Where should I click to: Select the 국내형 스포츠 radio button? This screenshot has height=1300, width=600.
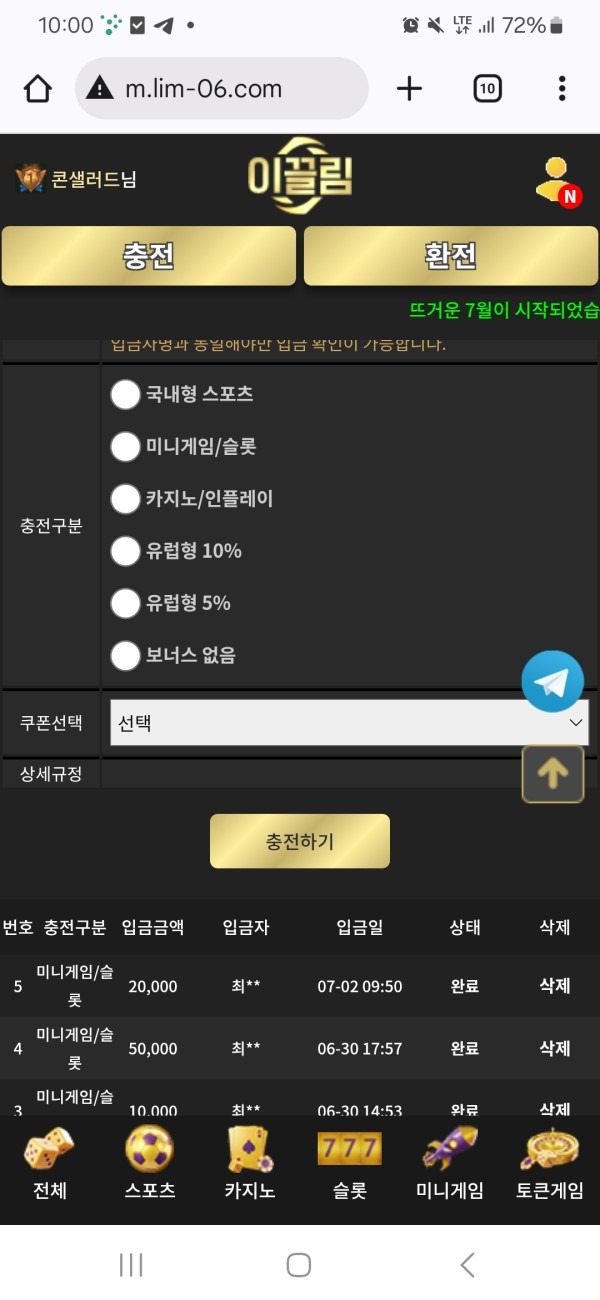pyautogui.click(x=126, y=395)
